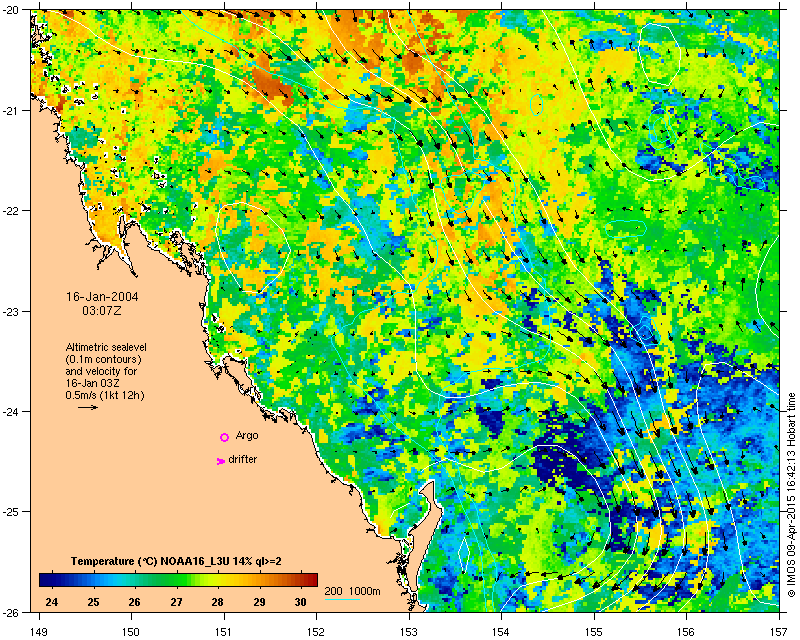Click the latitude axis label -25
The width and height of the screenshot is (800, 640).
pos(10,511)
